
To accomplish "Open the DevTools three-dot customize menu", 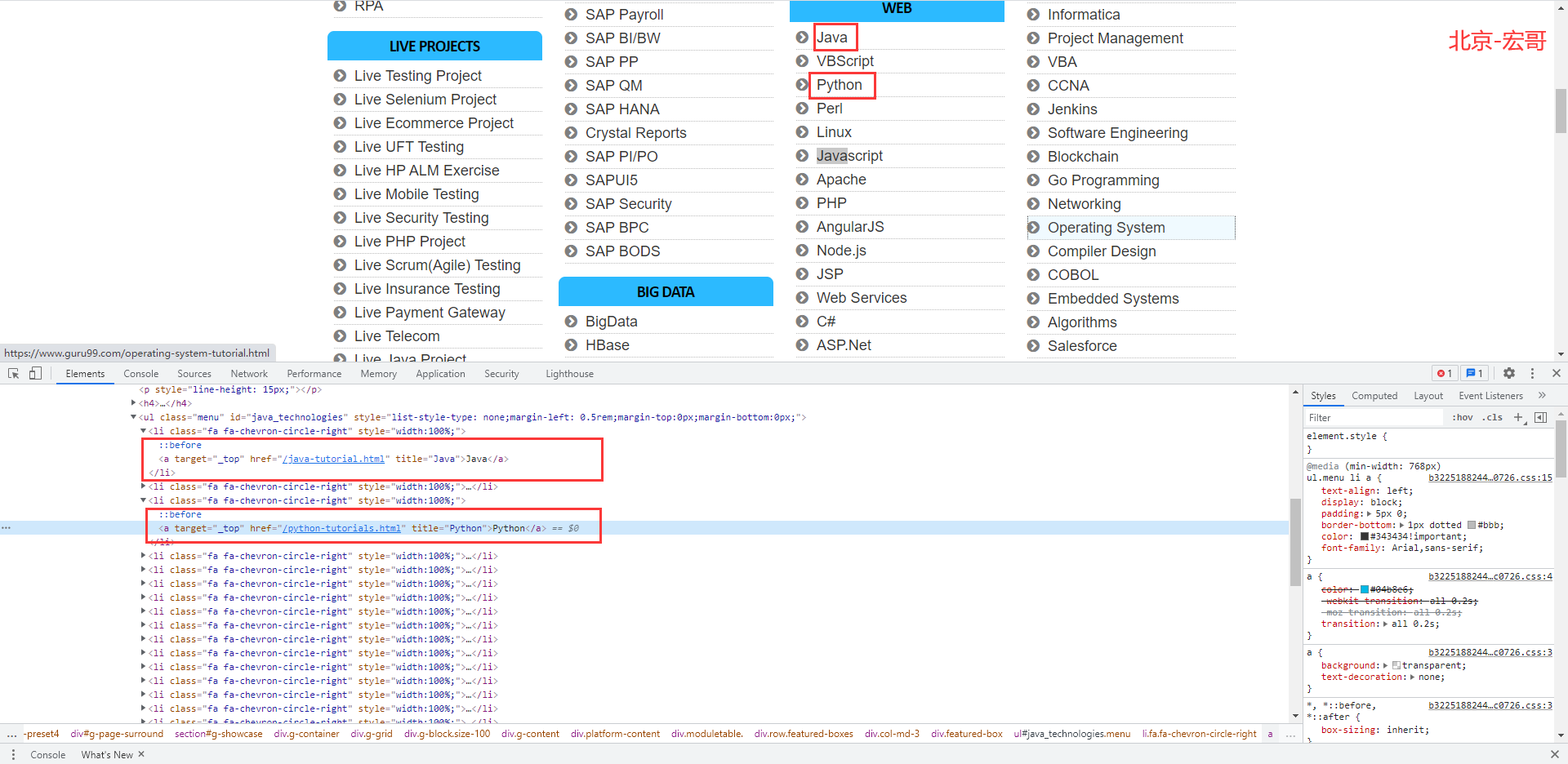I will [x=1532, y=373].
